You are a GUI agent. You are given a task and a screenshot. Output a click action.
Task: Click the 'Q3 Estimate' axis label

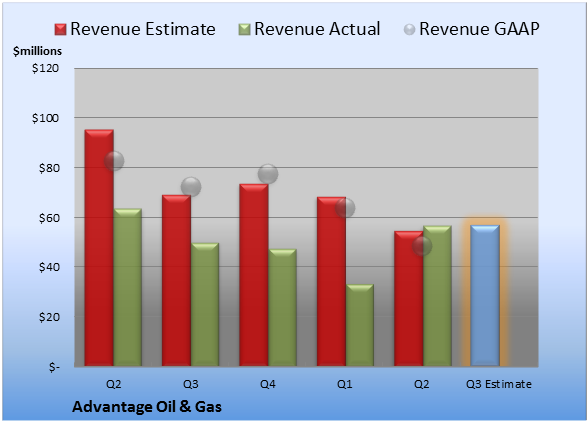(x=499, y=384)
